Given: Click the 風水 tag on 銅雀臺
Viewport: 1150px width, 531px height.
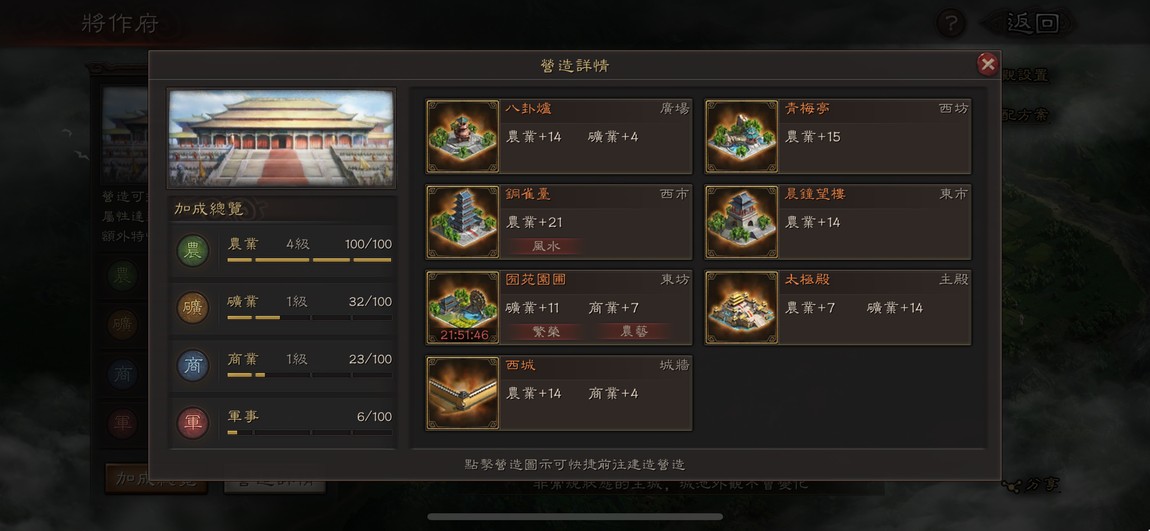Looking at the screenshot, I should pos(546,246).
